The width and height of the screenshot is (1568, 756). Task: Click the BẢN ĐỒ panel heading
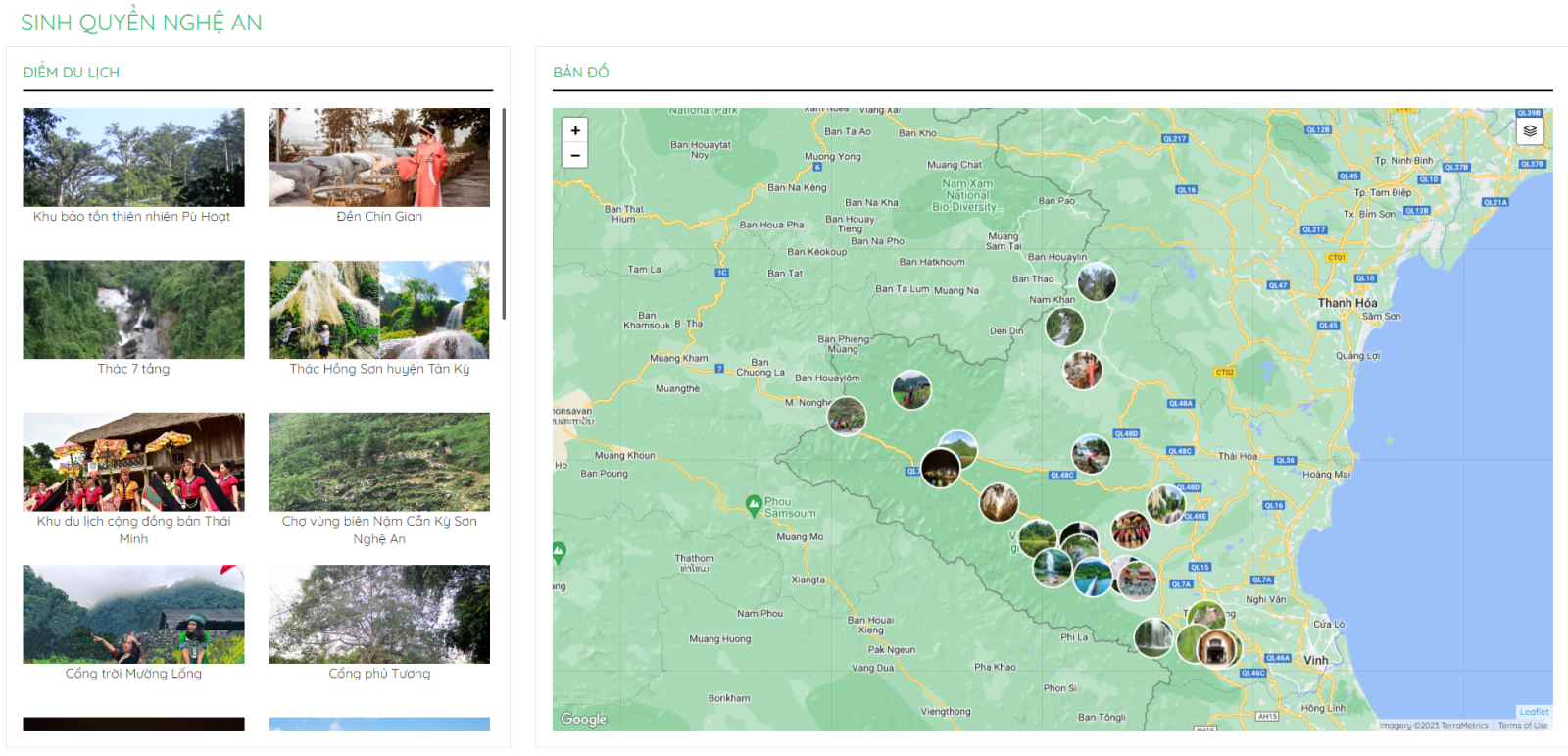click(x=581, y=73)
